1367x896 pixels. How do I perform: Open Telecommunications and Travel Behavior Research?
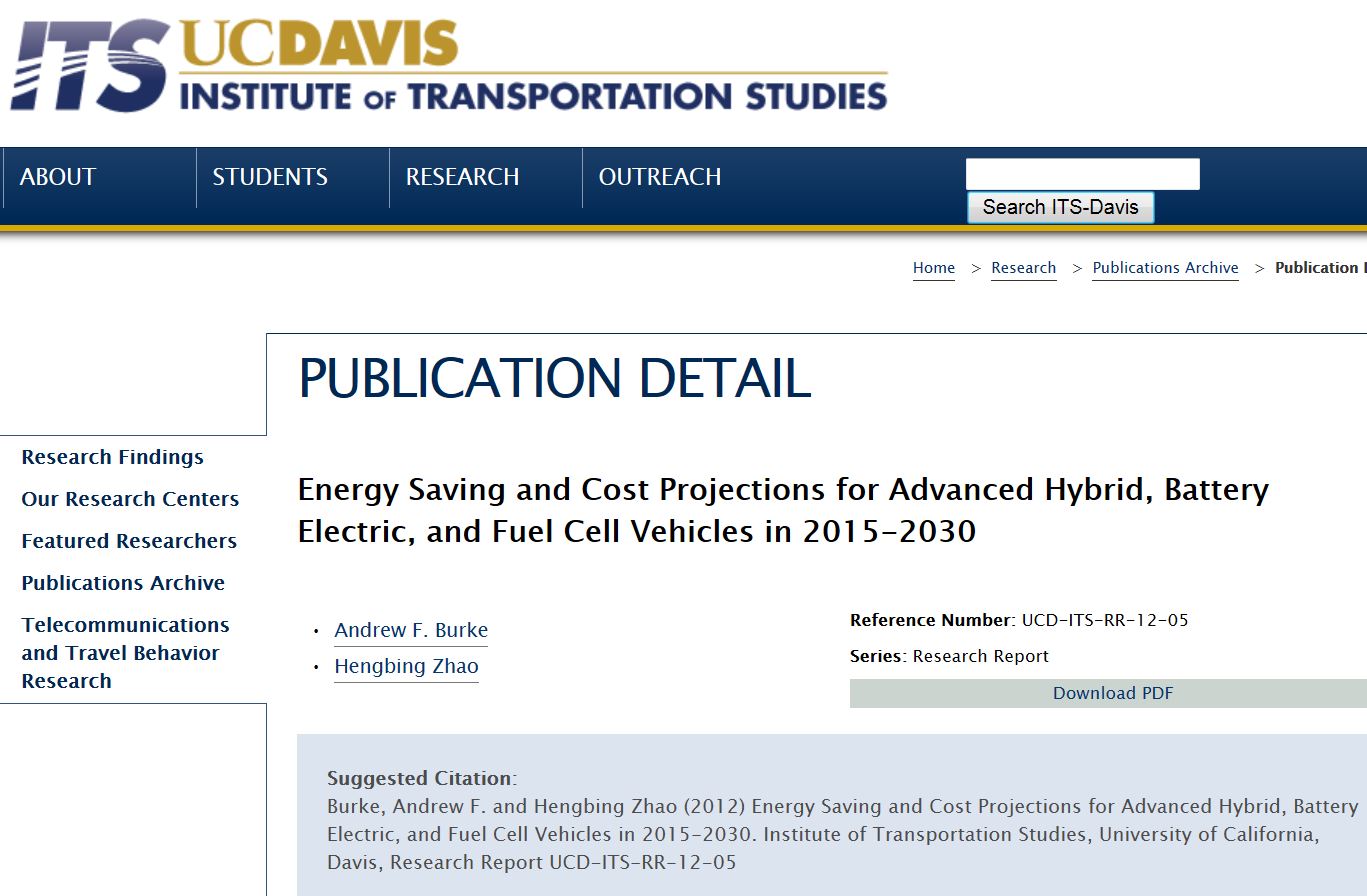125,653
